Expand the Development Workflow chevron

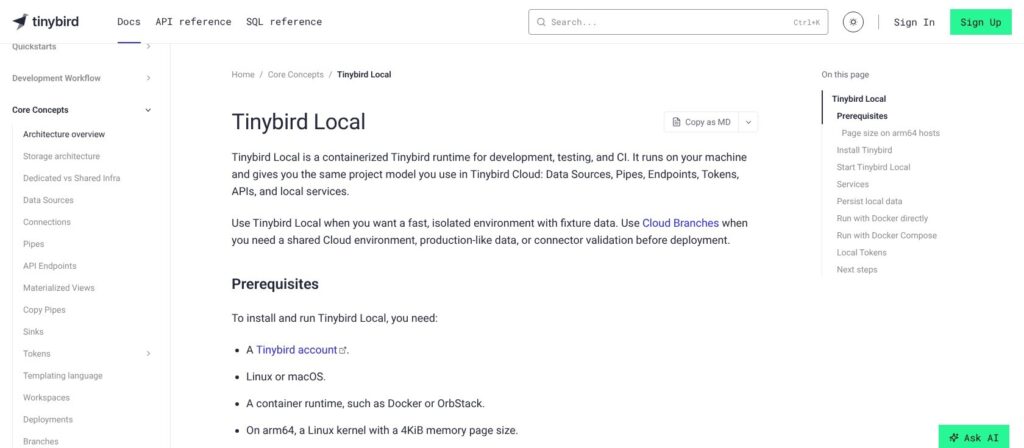(x=148, y=78)
